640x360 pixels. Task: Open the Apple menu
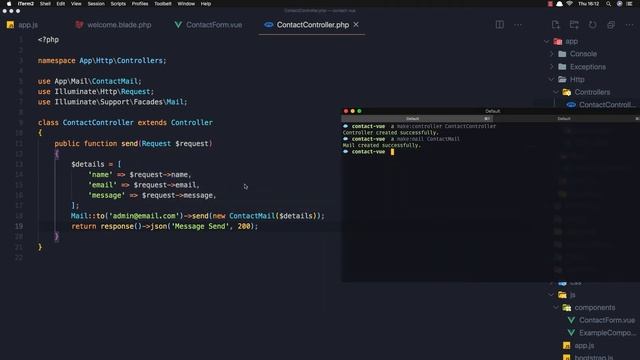(x=9, y=4)
